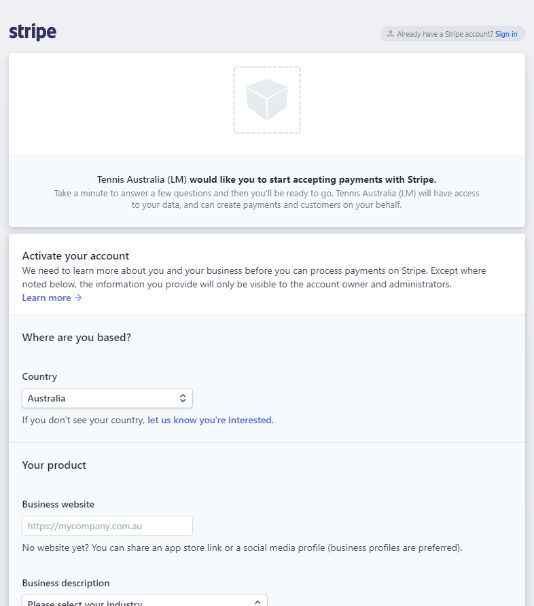The image size is (534, 606).
Task: Click the Already have a Stripe account pill
Action: pyautogui.click(x=452, y=34)
